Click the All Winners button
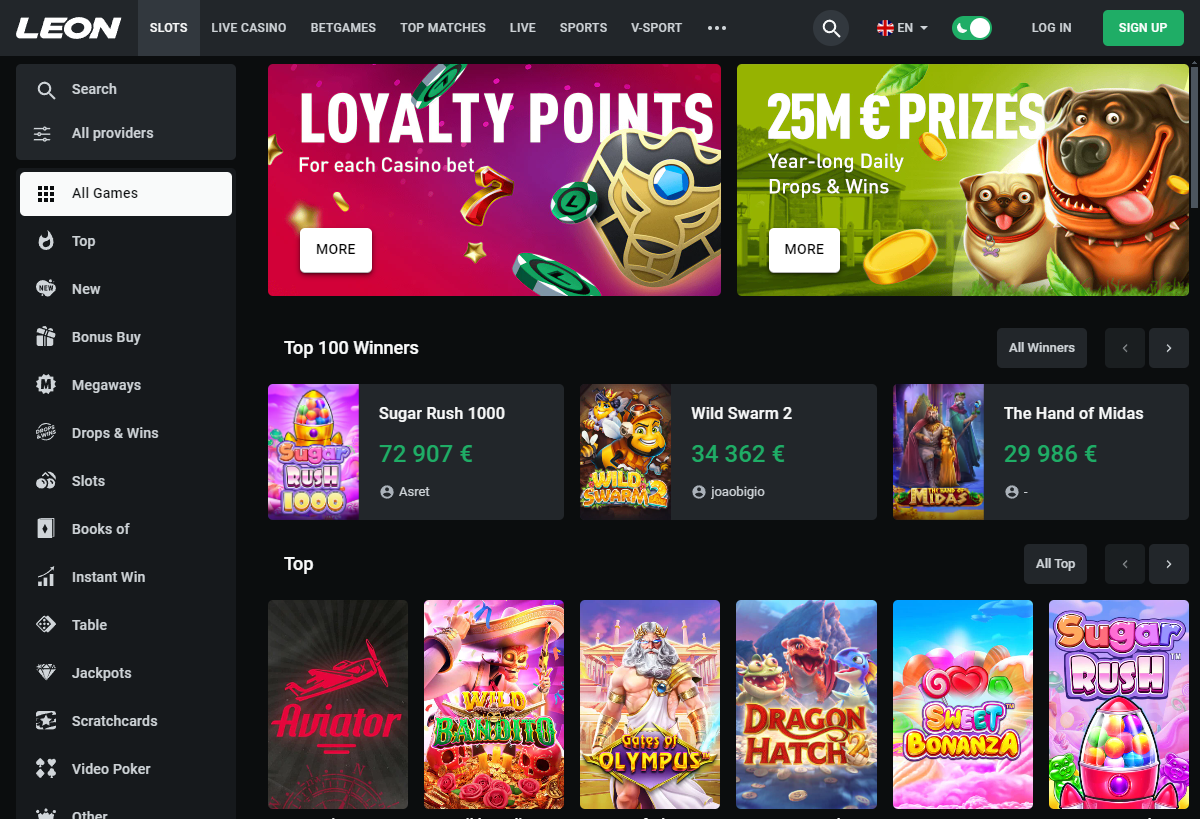 point(1042,348)
